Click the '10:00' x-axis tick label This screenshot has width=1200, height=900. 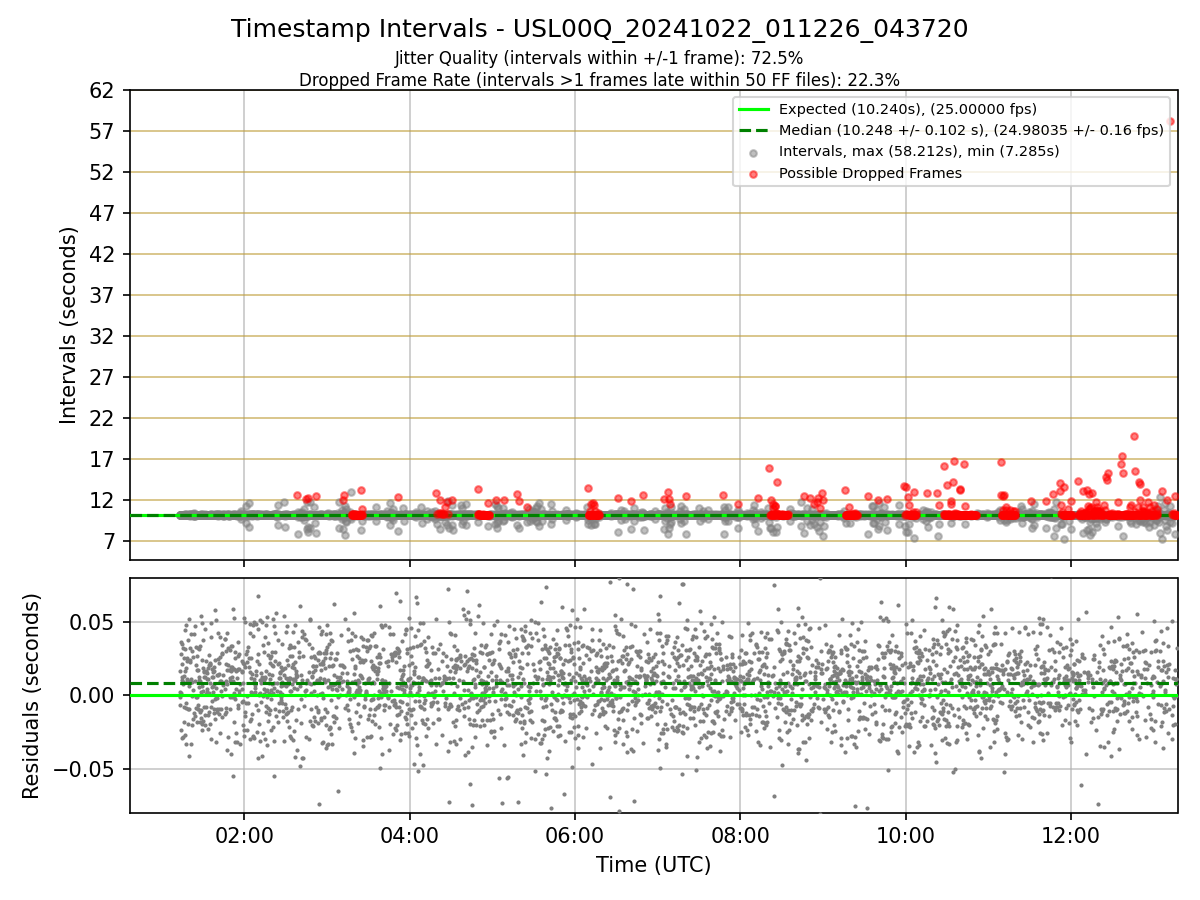point(905,834)
